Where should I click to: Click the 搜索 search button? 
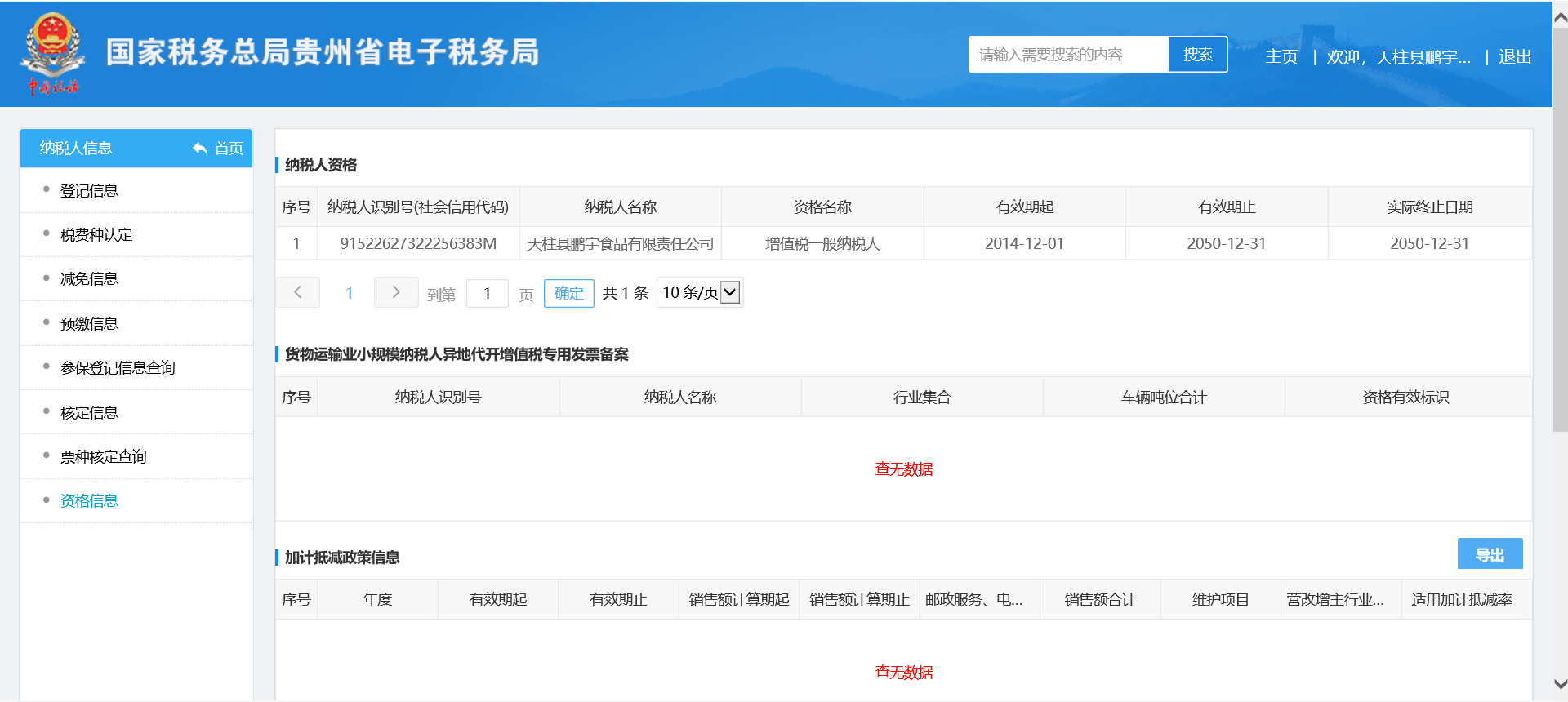[x=1197, y=55]
